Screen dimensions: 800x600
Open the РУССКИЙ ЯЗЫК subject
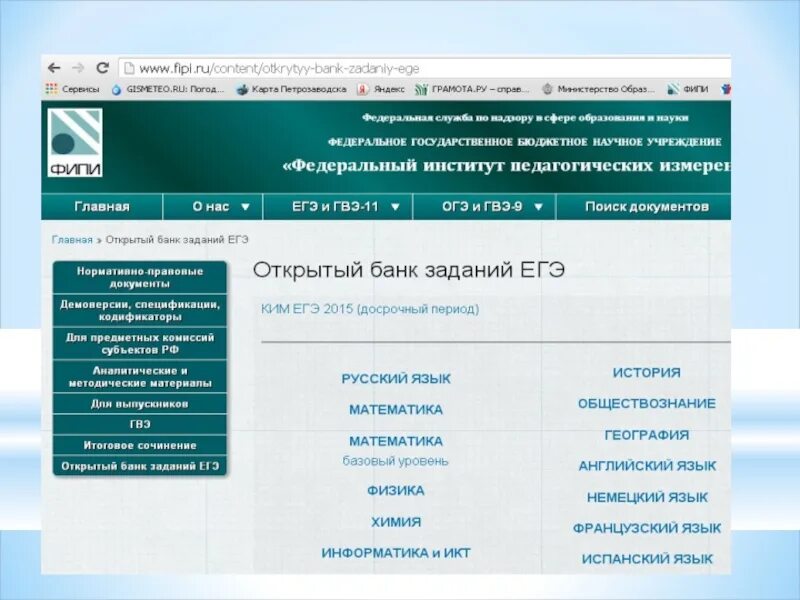click(x=396, y=379)
